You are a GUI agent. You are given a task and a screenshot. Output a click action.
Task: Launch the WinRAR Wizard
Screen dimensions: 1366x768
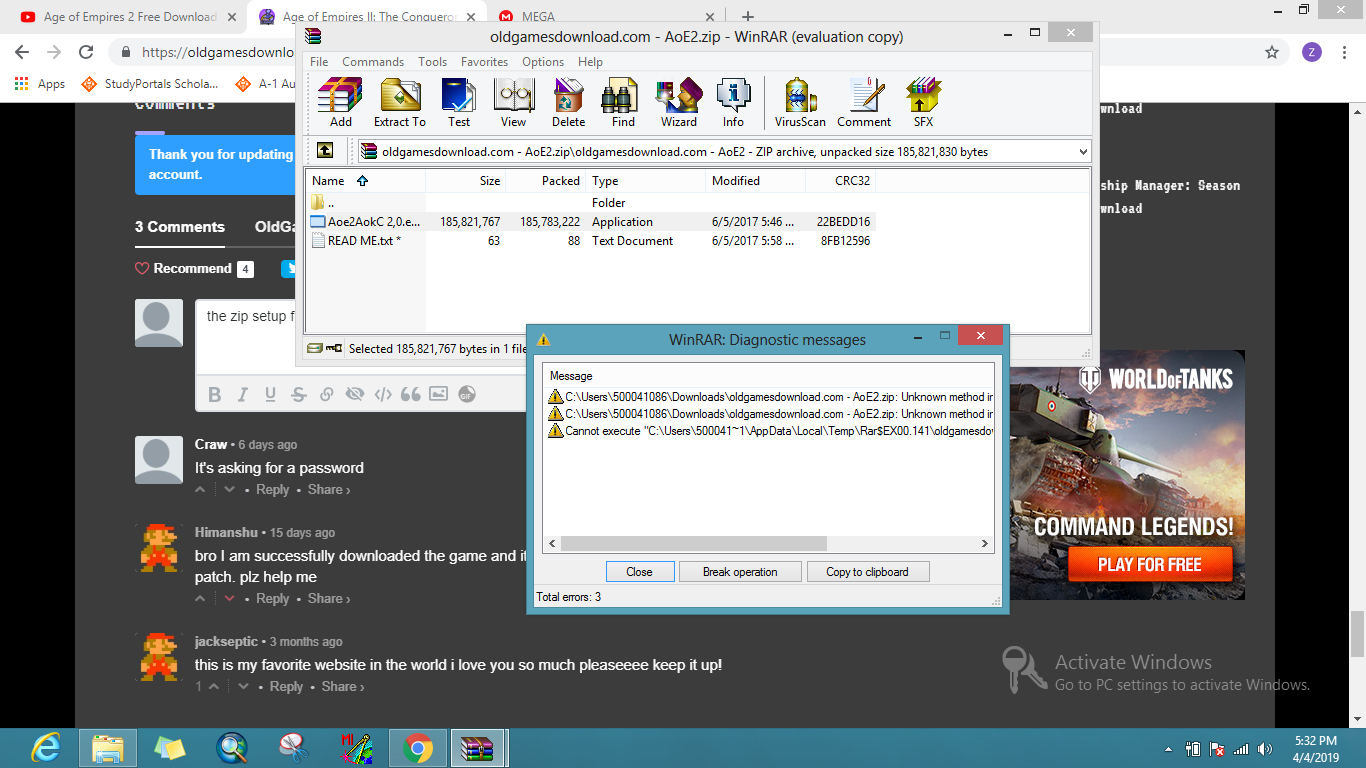[x=678, y=103]
